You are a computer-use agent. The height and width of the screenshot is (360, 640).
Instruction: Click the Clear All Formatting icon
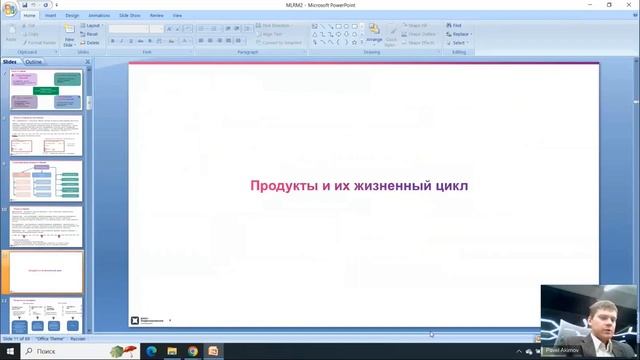(188, 29)
